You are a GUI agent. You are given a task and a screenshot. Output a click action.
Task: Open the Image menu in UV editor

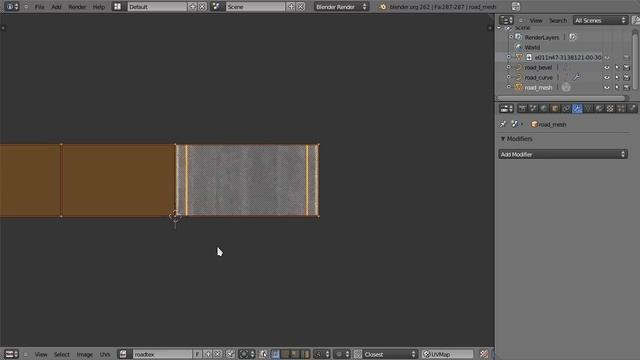point(84,354)
